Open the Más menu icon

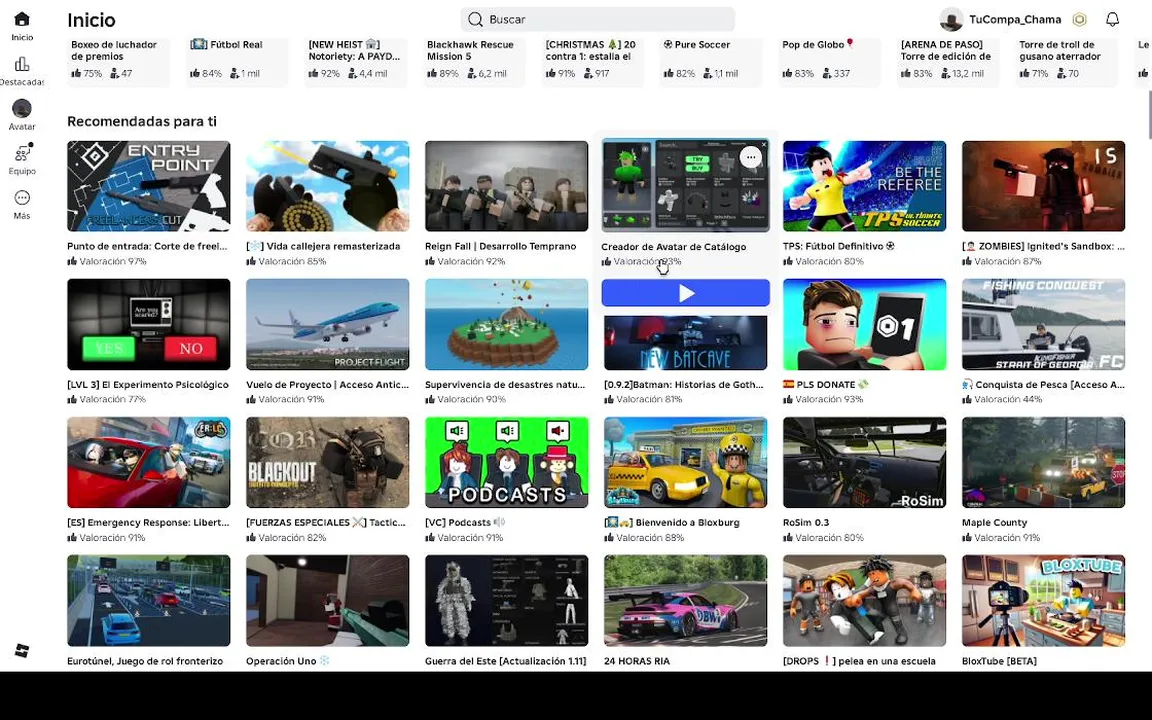(x=22, y=198)
